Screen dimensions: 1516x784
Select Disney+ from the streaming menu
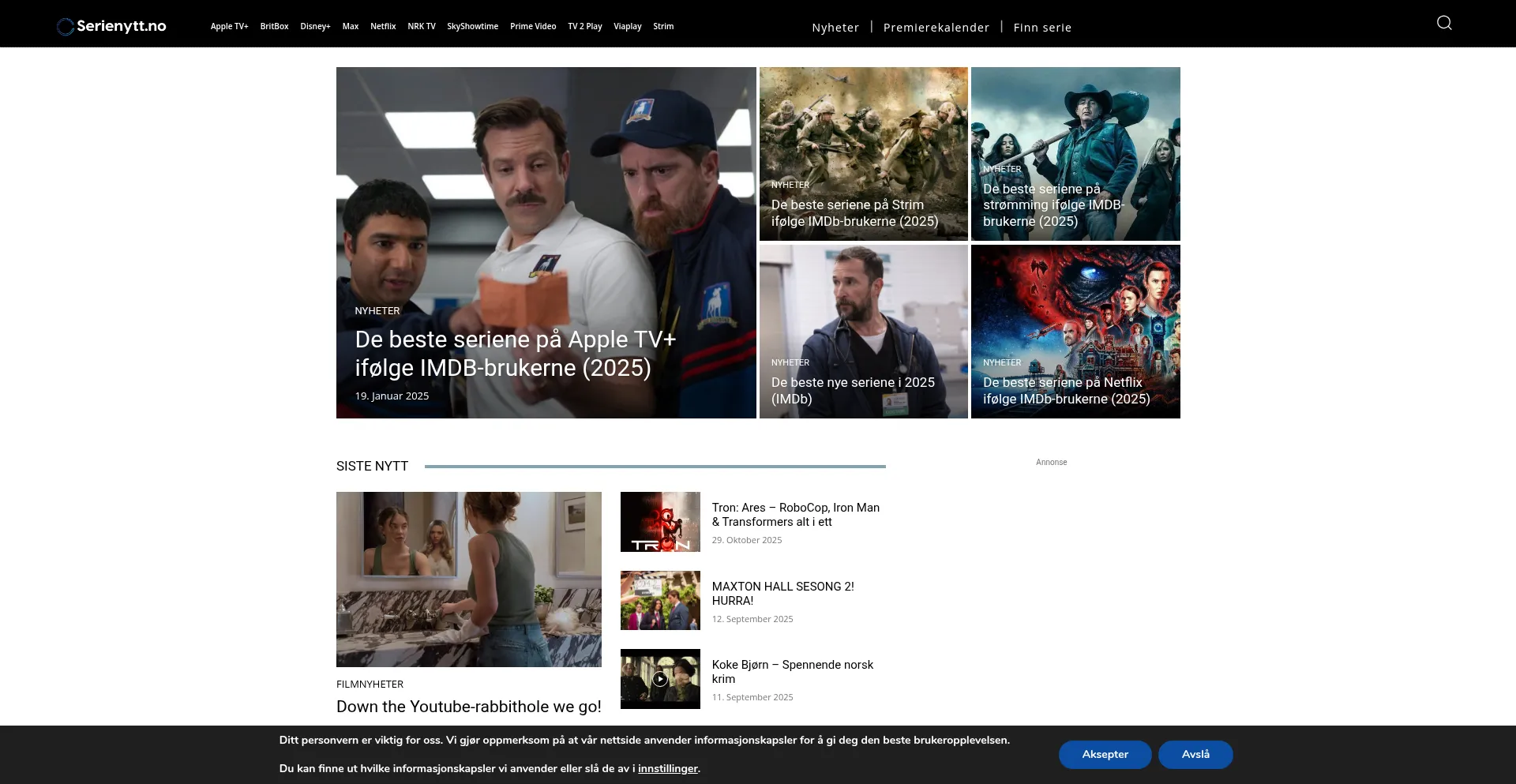(x=315, y=26)
